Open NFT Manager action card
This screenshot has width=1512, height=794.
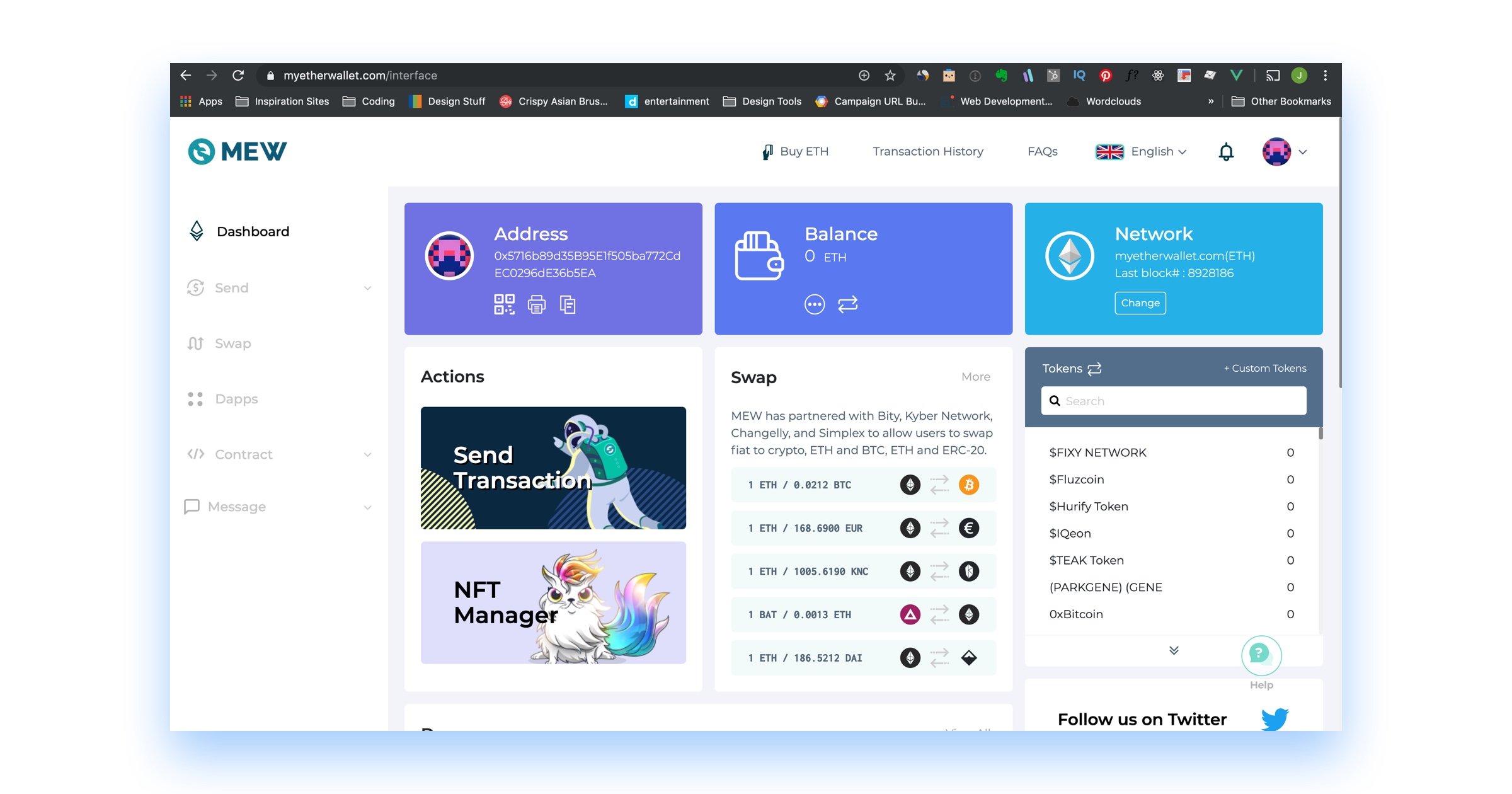coord(553,602)
